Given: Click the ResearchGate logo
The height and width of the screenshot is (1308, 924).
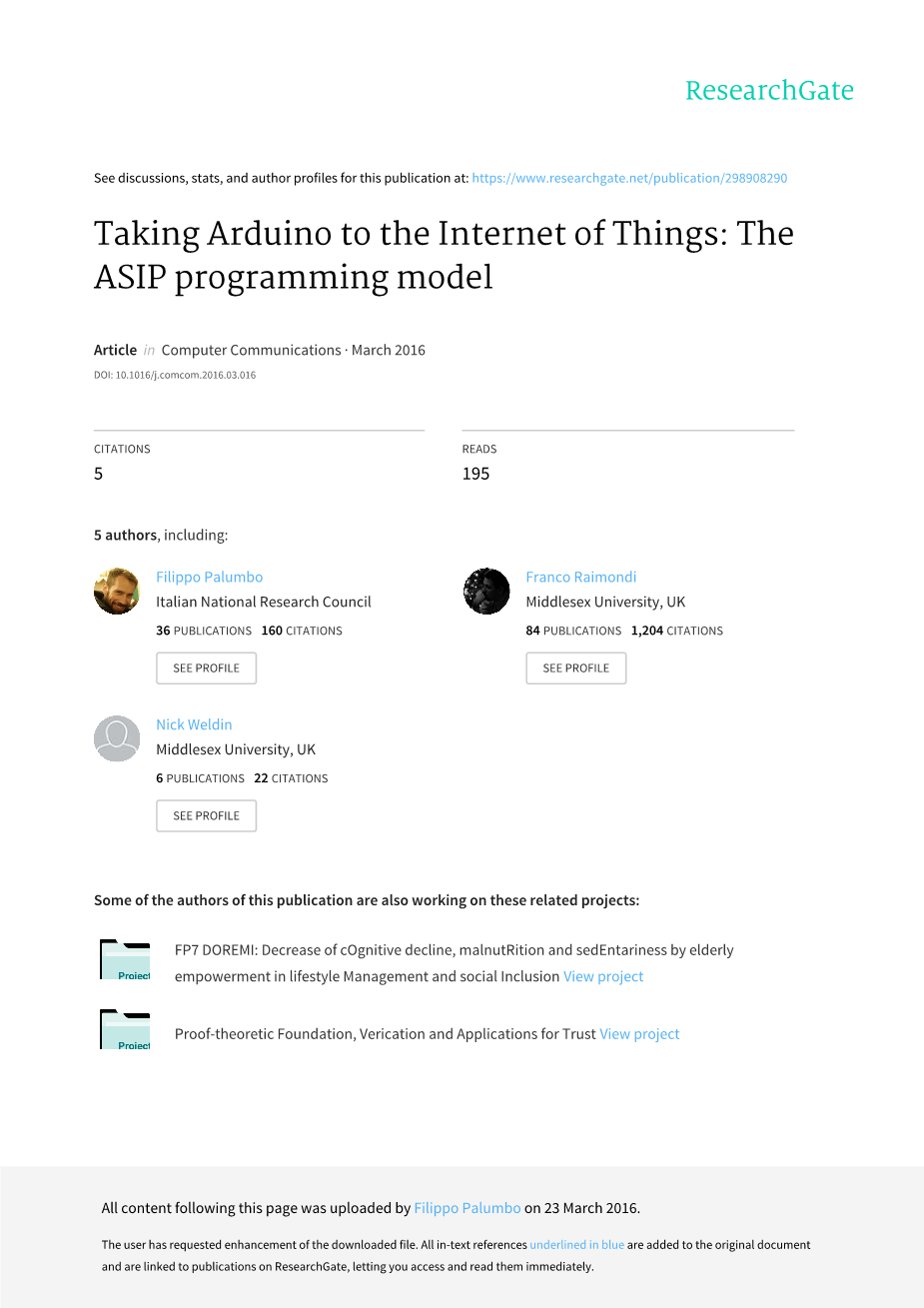Looking at the screenshot, I should (769, 91).
